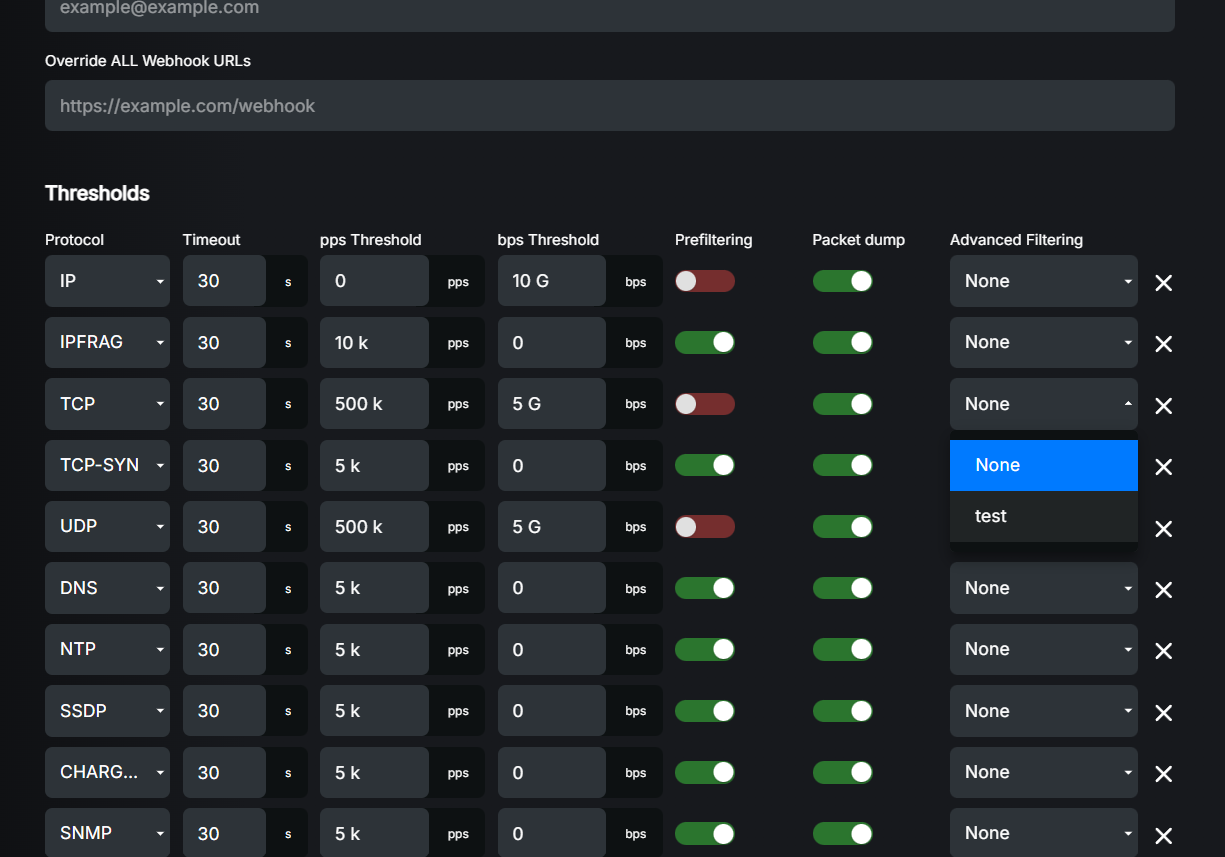This screenshot has height=857, width=1225.
Task: Delete the TCP threshold row
Action: (x=1163, y=406)
